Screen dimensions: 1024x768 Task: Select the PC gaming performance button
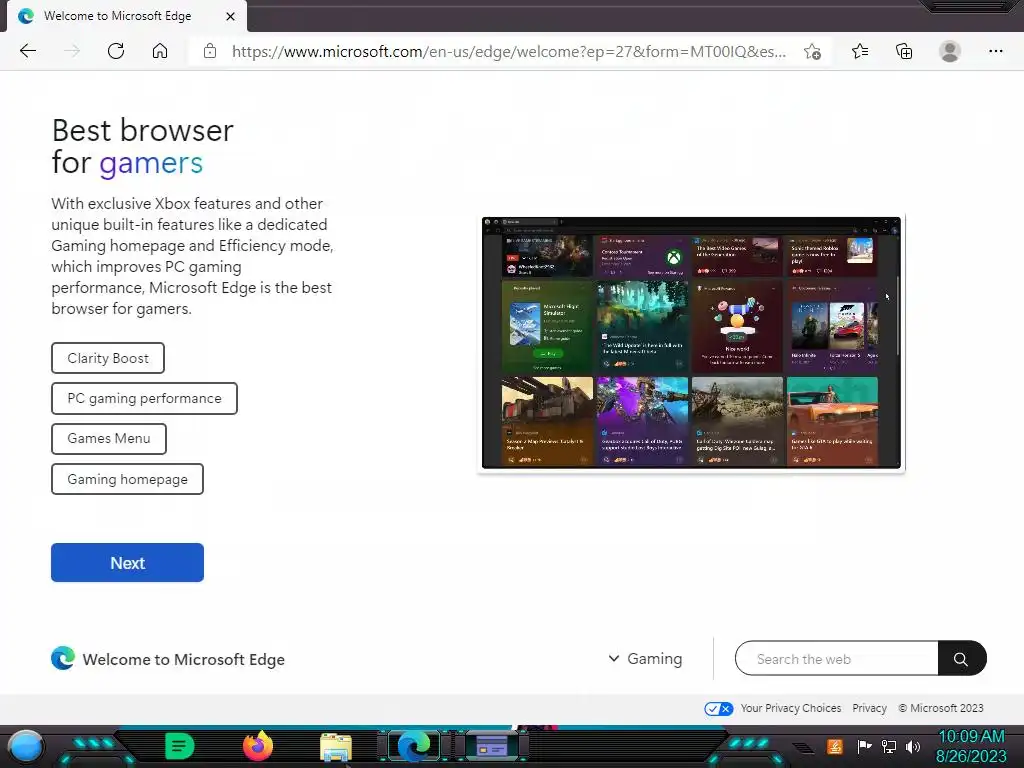coord(144,398)
